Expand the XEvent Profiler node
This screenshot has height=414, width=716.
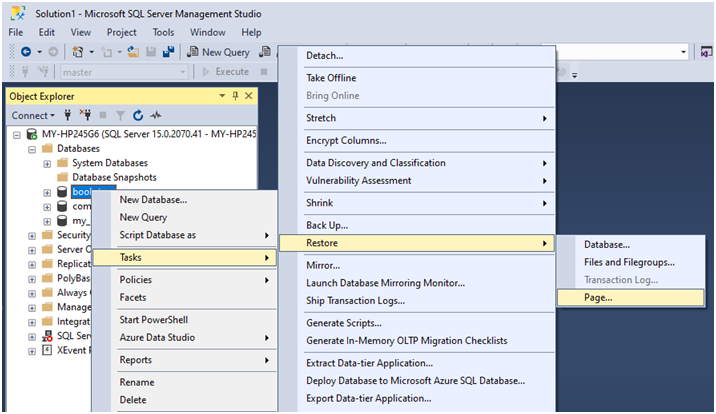pyautogui.click(x=32, y=351)
